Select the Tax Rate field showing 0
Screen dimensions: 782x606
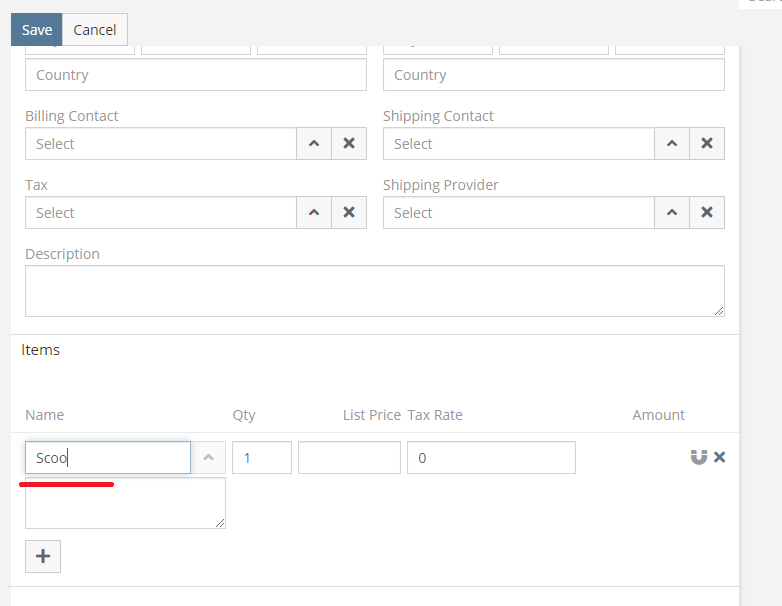[491, 458]
